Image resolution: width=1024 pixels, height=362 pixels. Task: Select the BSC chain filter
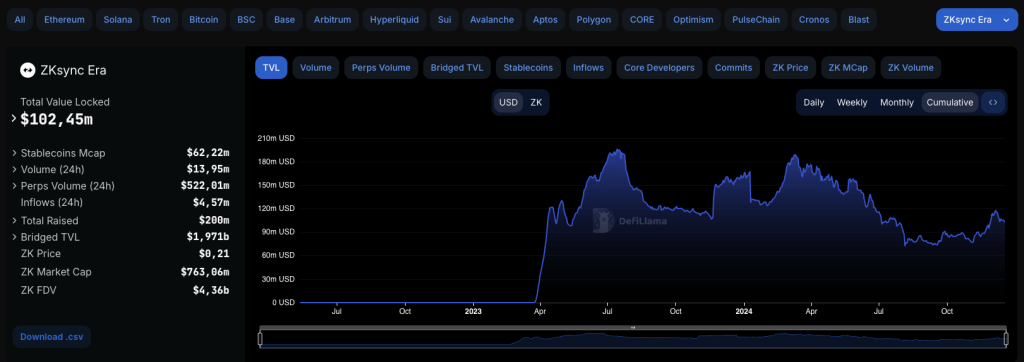[x=247, y=20]
